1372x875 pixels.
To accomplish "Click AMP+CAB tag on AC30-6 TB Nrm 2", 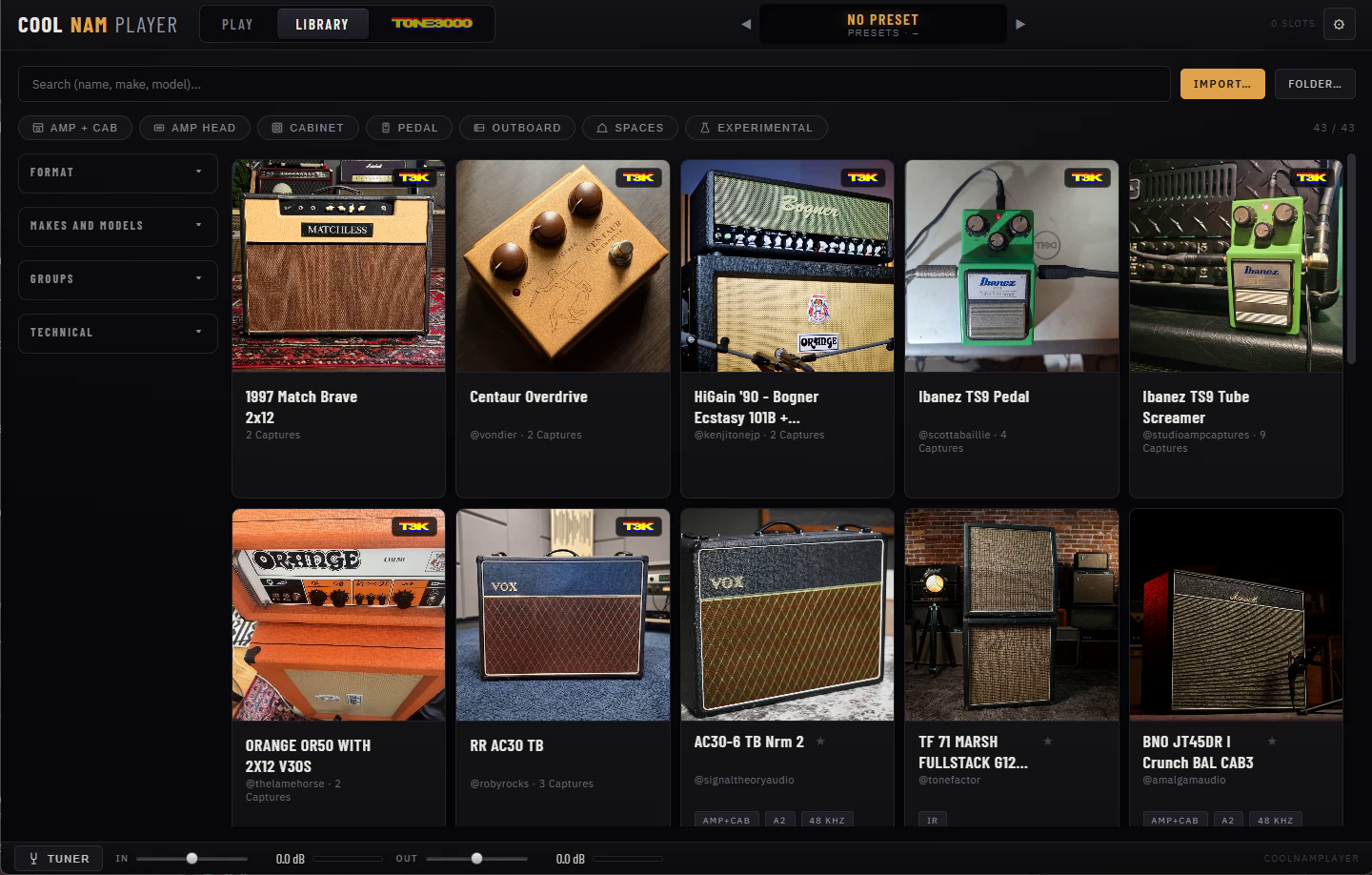I will tap(726, 820).
